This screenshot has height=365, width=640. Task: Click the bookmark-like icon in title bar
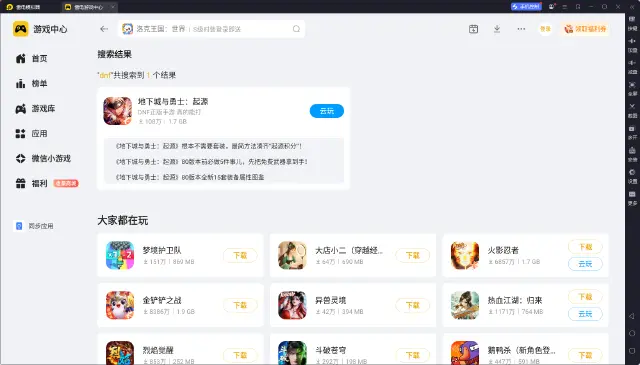tap(578, 7)
